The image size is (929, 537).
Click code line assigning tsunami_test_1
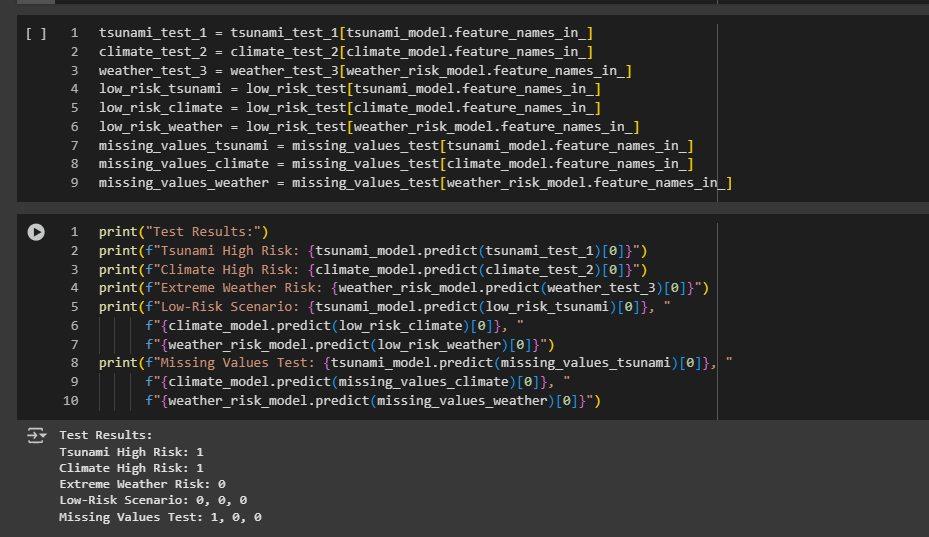(346, 33)
